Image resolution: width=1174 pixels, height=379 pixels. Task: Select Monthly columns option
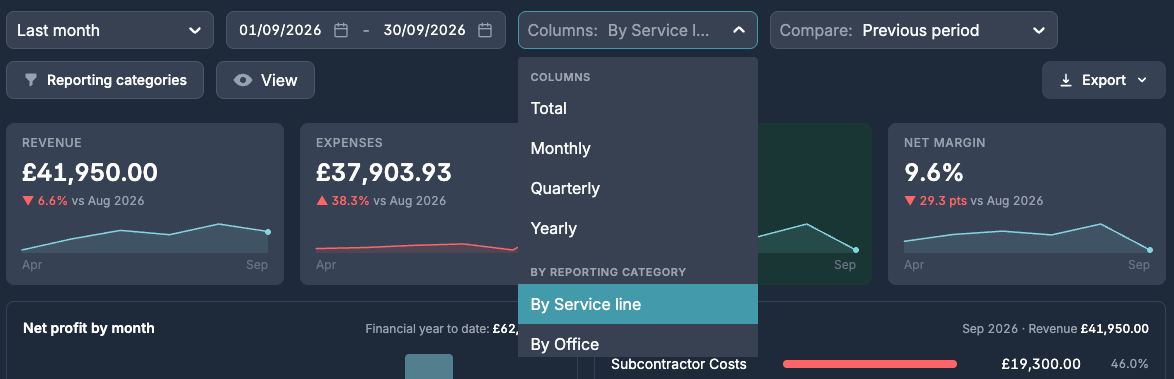pyautogui.click(x=638, y=148)
